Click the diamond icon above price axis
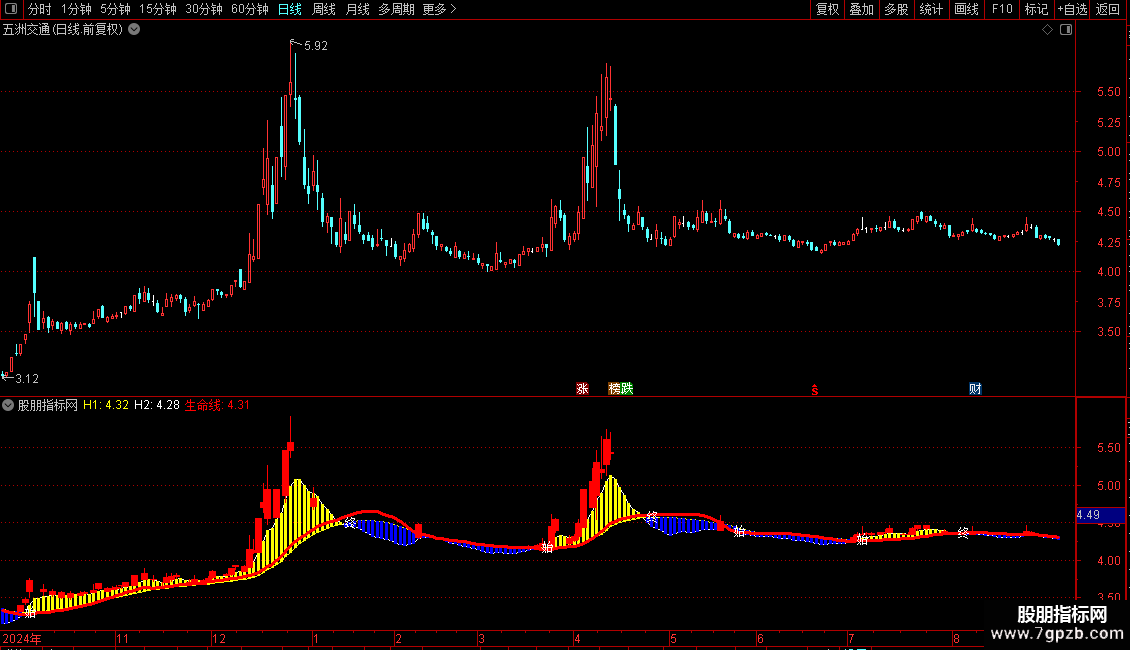The width and height of the screenshot is (1130, 650). (1047, 30)
